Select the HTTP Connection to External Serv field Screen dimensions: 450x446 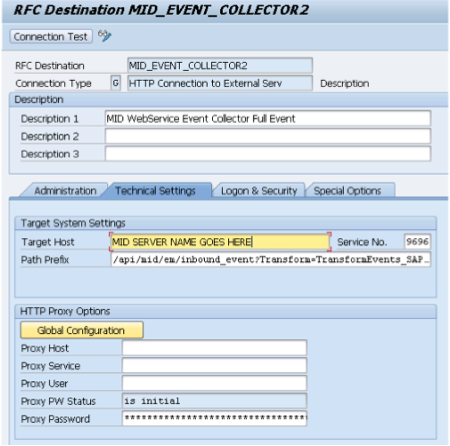[x=220, y=83]
